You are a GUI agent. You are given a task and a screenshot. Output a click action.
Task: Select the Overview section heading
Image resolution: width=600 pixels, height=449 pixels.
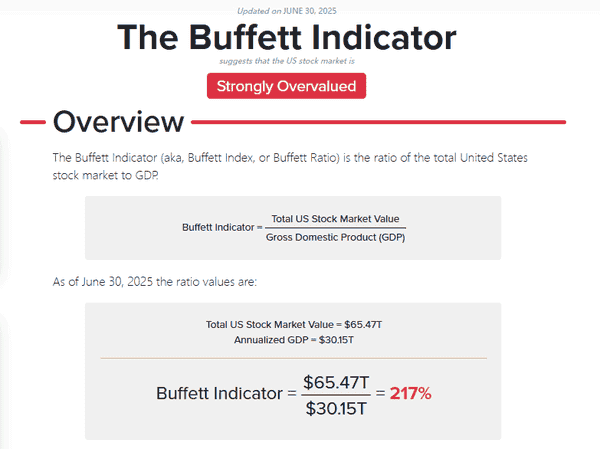pos(118,122)
